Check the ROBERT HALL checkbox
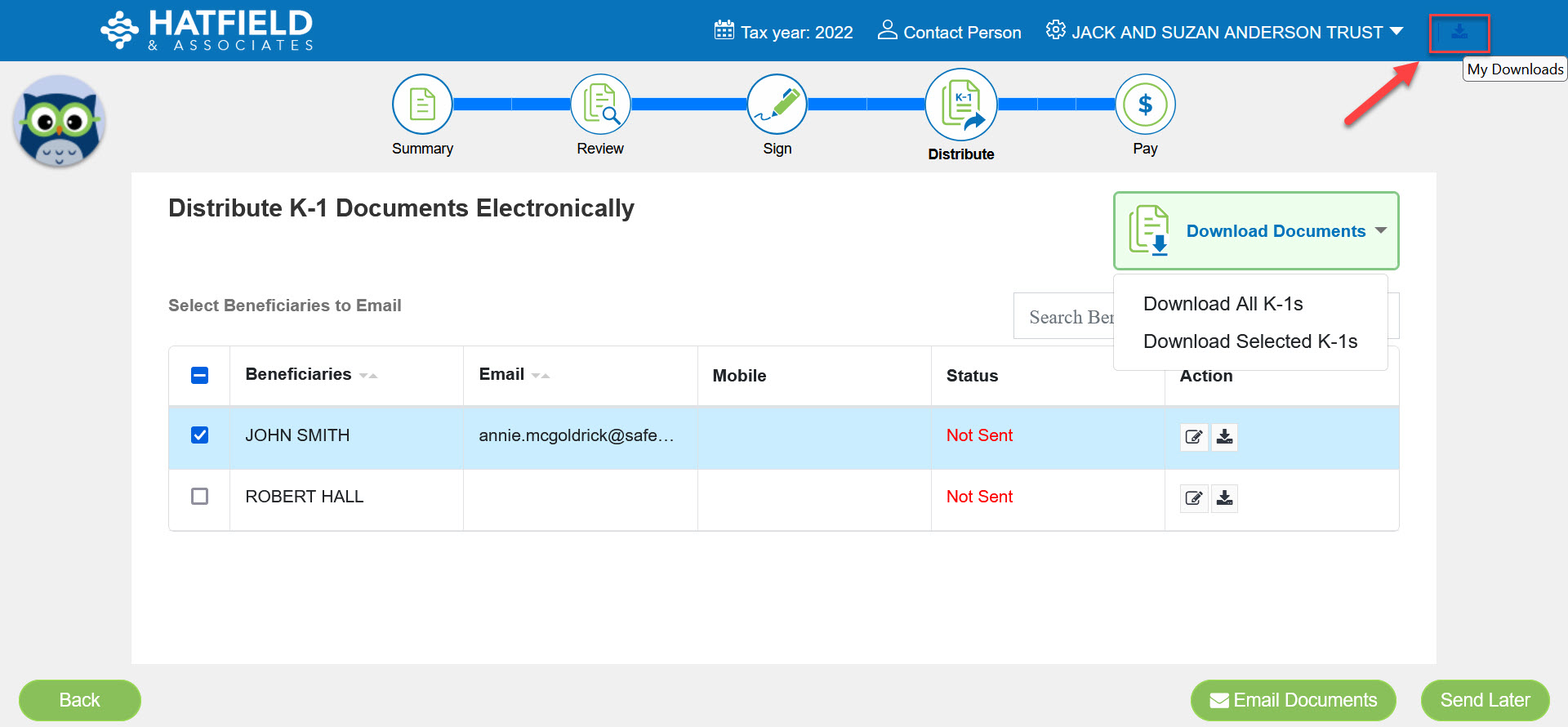The height and width of the screenshot is (727, 1568). click(199, 497)
